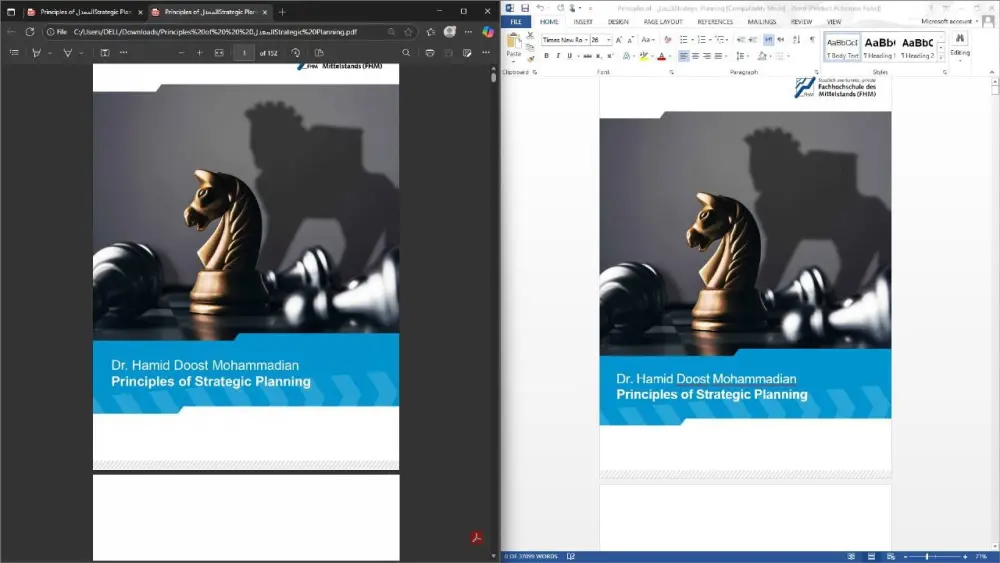1000x563 pixels.
Task: Click the red font color swatch
Action: pos(661,56)
